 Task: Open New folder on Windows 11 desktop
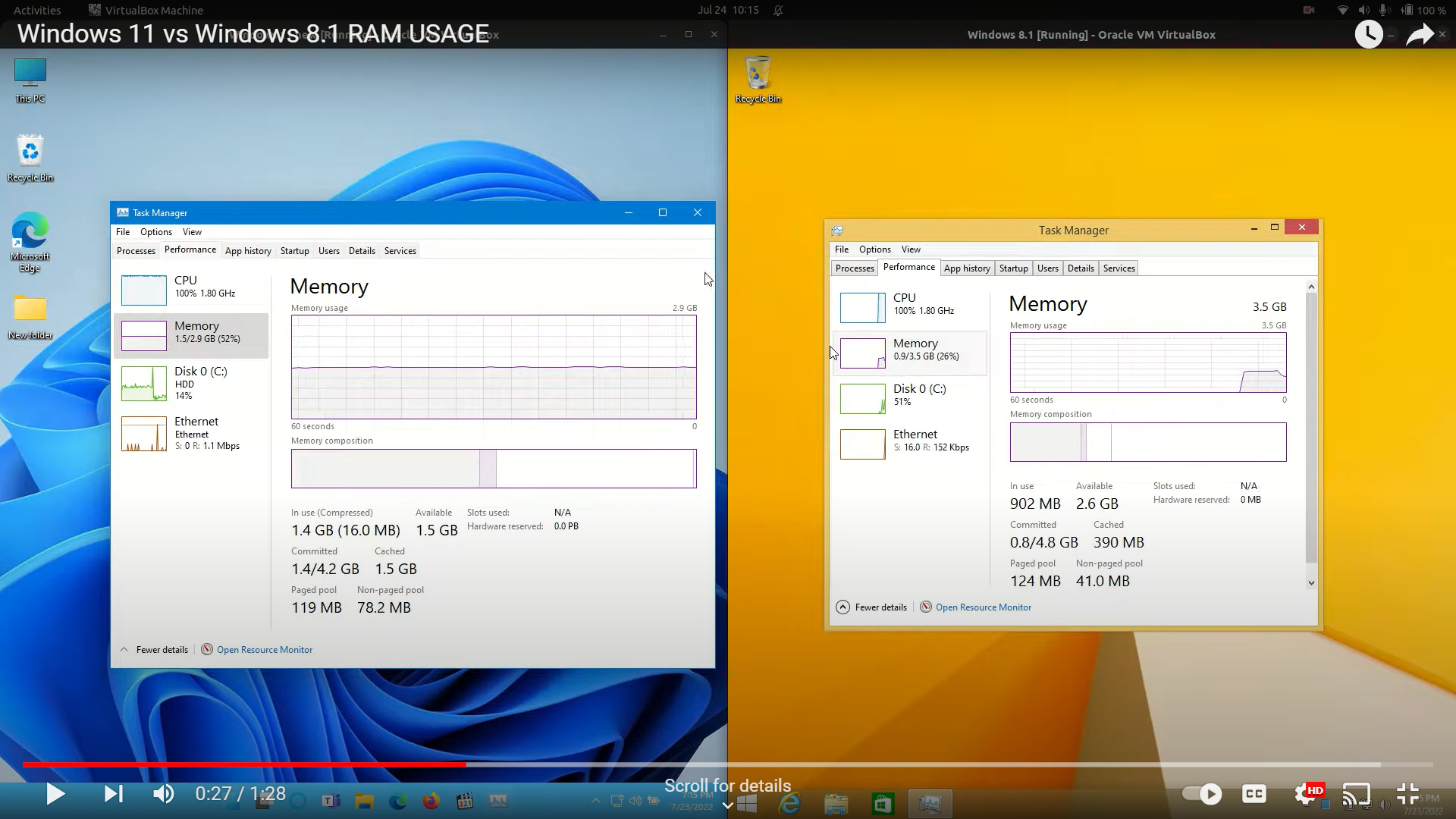[30, 318]
